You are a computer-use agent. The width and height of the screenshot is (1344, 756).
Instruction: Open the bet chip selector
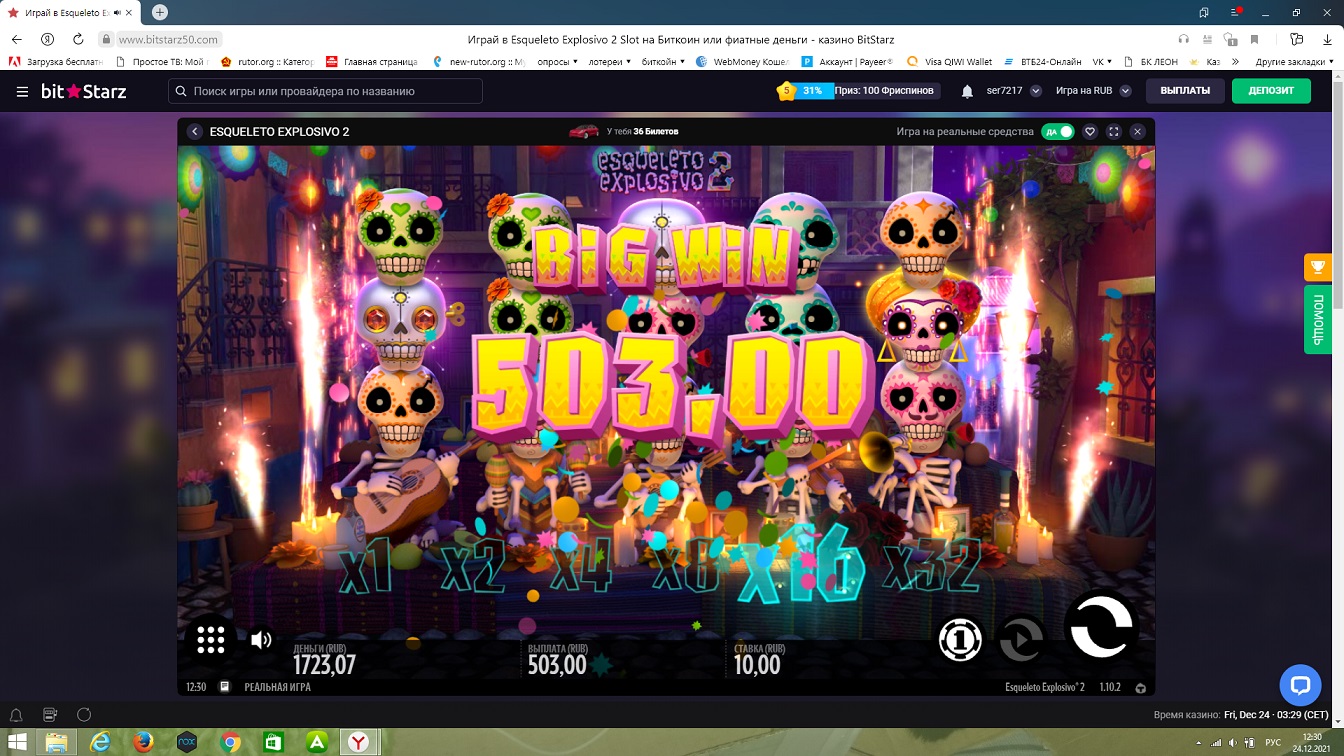pos(960,640)
